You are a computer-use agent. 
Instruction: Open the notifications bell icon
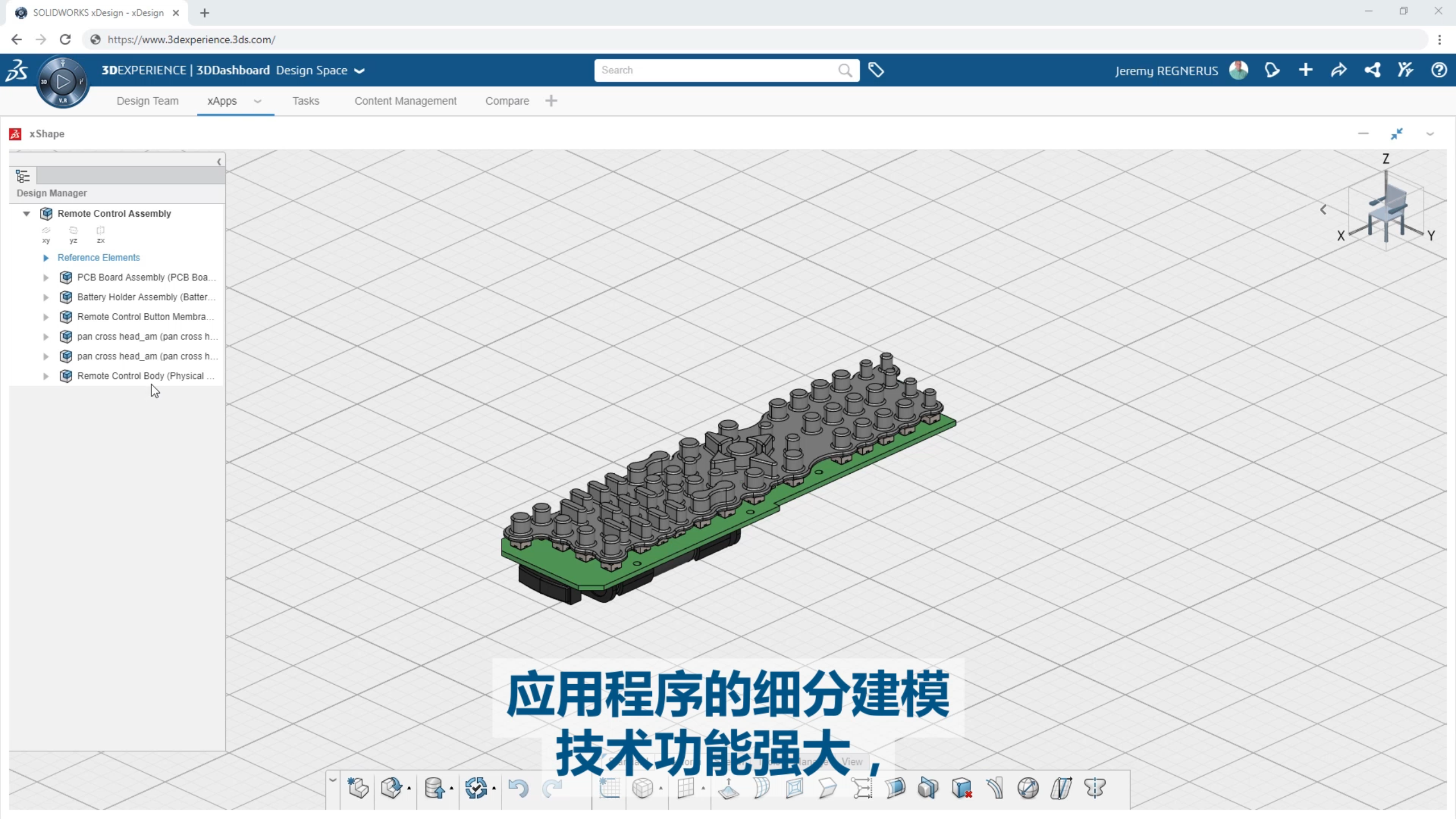tap(1272, 69)
